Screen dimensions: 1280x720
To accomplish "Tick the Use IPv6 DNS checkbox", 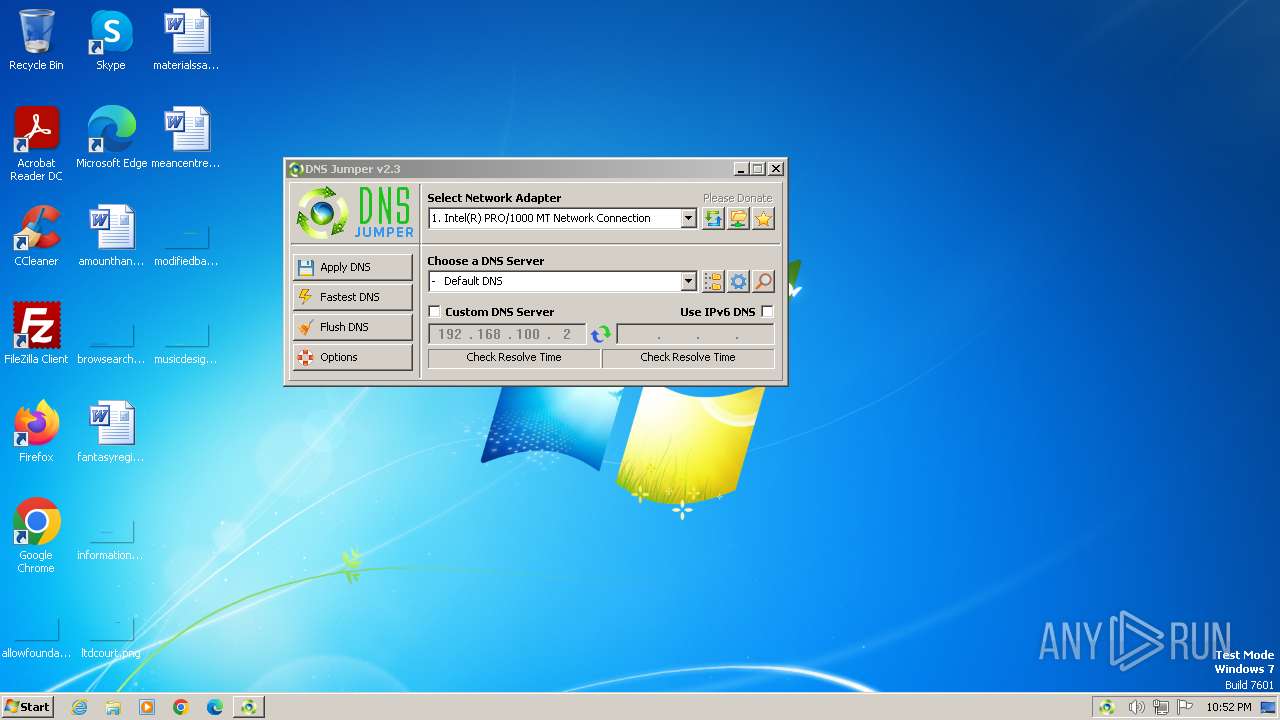I will pyautogui.click(x=767, y=312).
